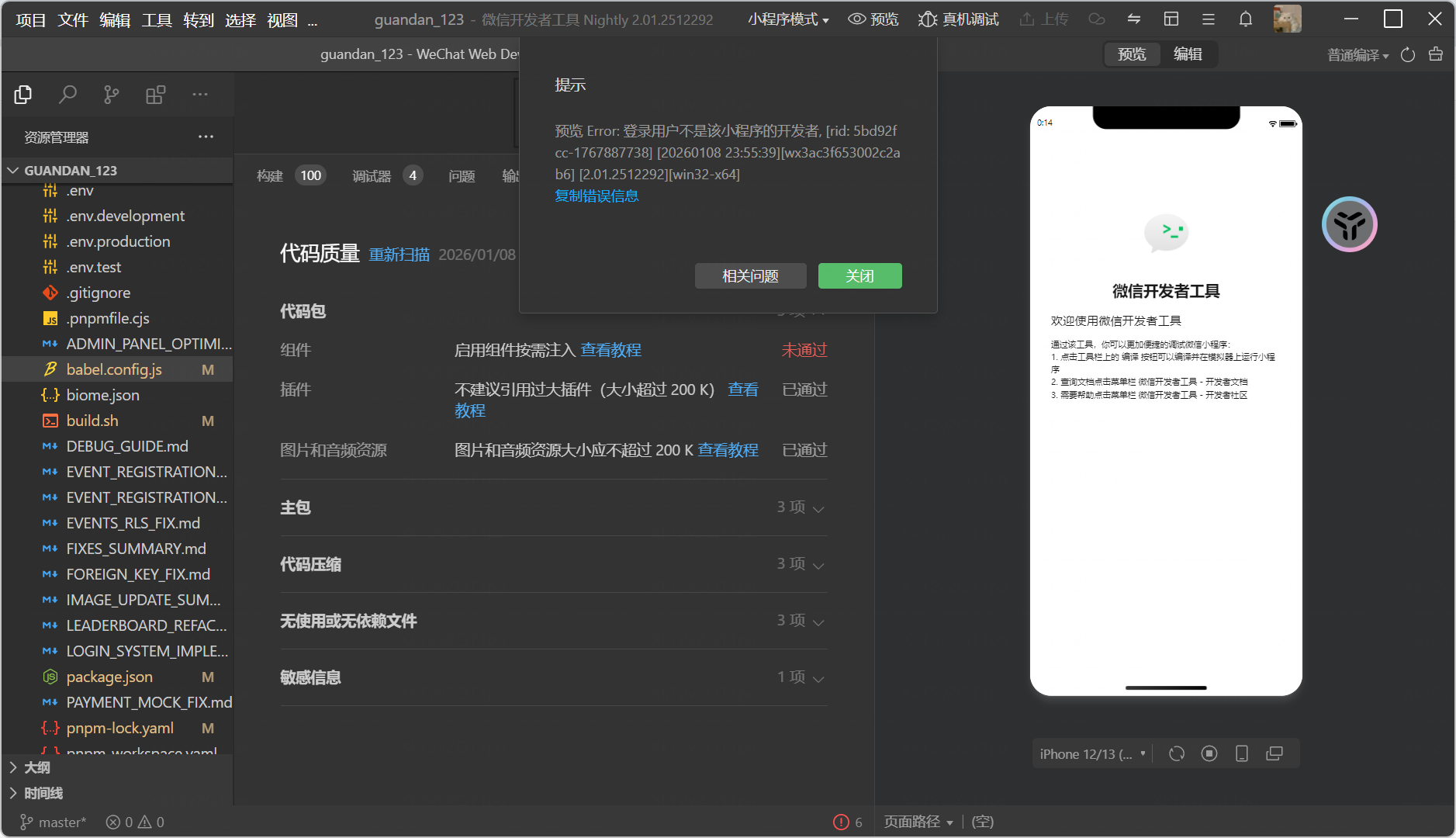Open the pnpm-lock.yaml file
Screen dimensions: 1456x838
tap(117, 728)
